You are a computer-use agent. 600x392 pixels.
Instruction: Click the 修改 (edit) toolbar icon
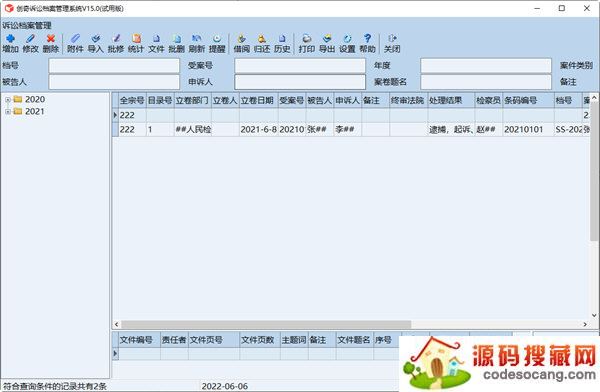click(x=31, y=43)
